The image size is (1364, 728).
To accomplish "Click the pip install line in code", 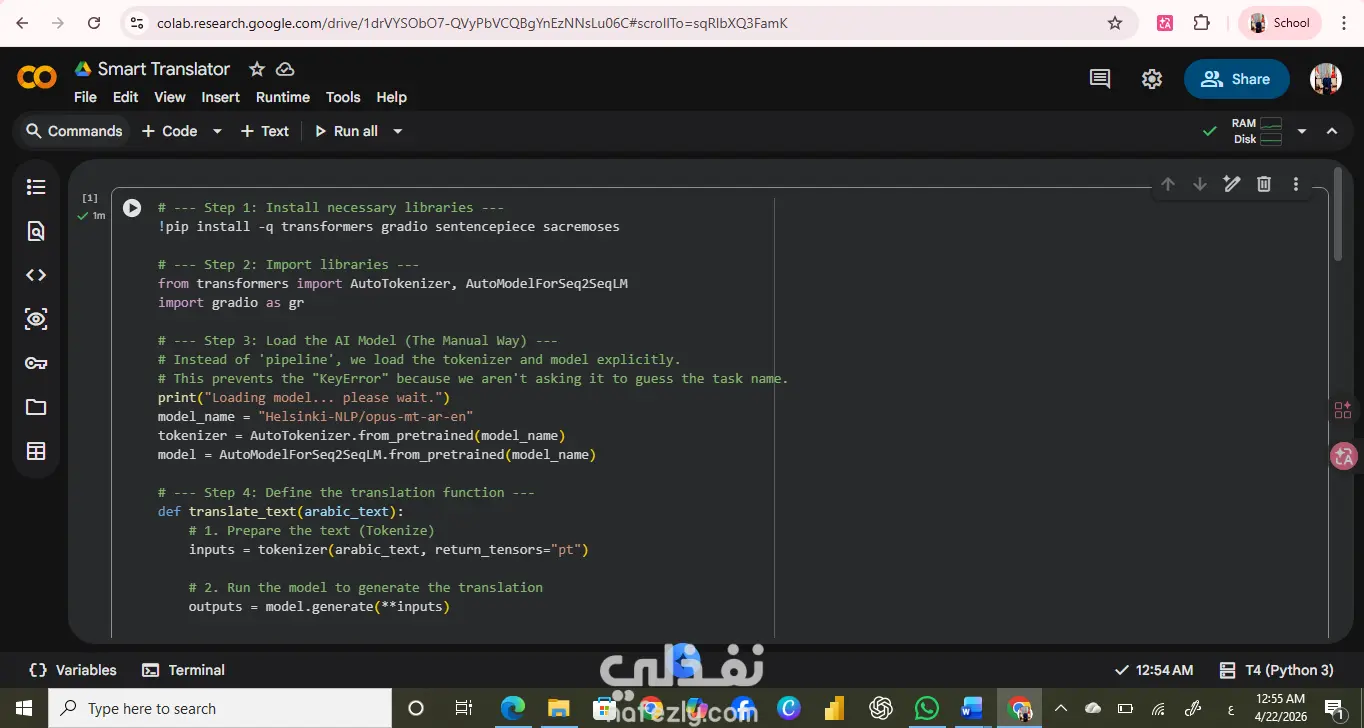I will (388, 227).
